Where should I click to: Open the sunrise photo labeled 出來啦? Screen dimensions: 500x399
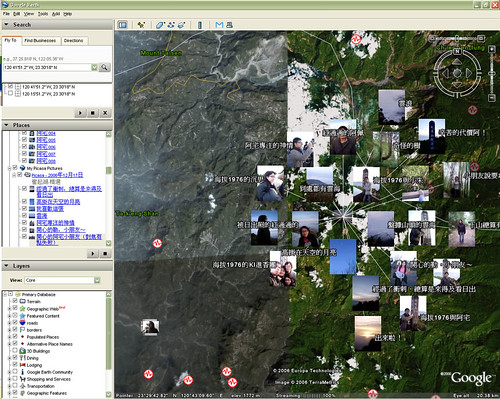pos(368,333)
